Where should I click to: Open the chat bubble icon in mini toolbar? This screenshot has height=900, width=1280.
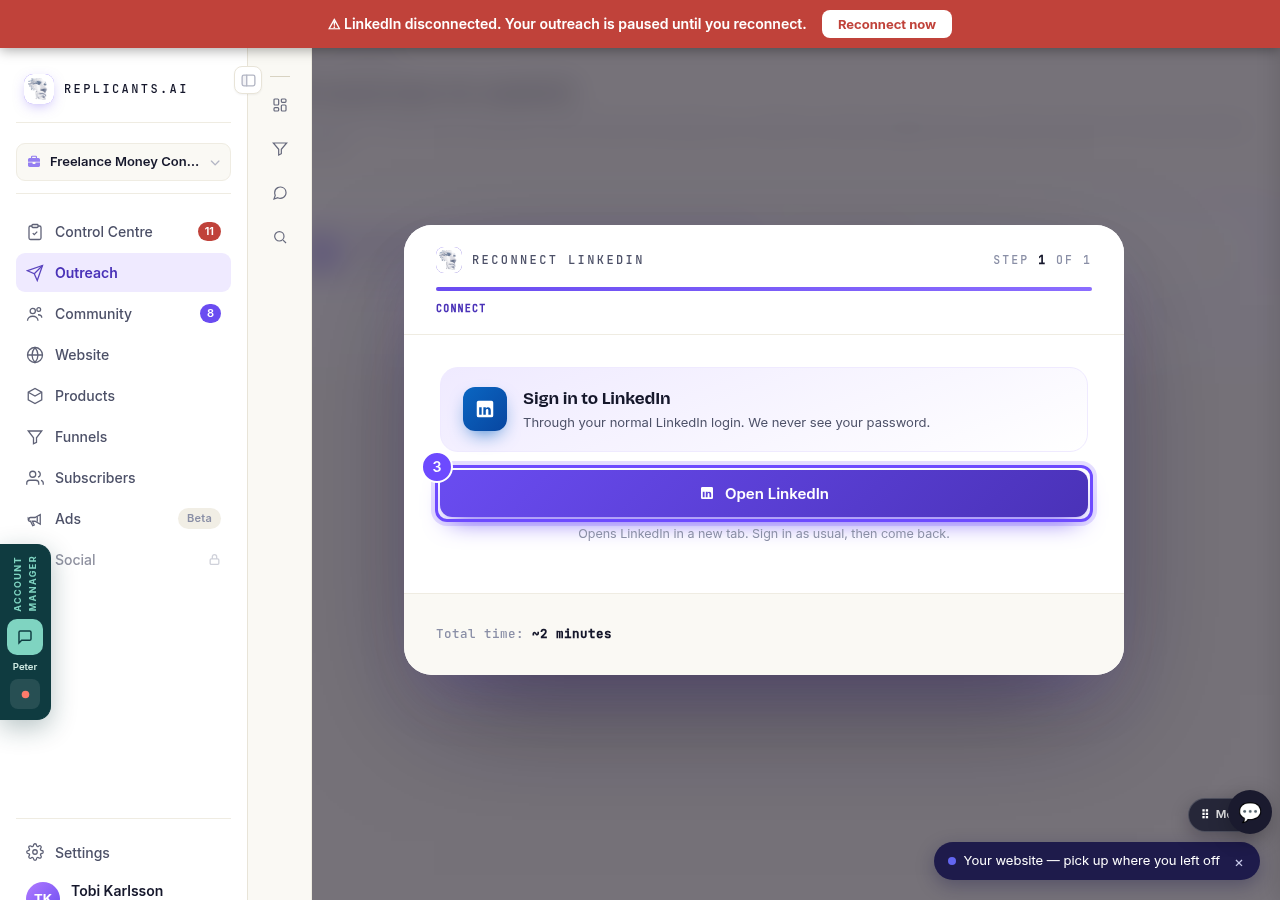280,193
